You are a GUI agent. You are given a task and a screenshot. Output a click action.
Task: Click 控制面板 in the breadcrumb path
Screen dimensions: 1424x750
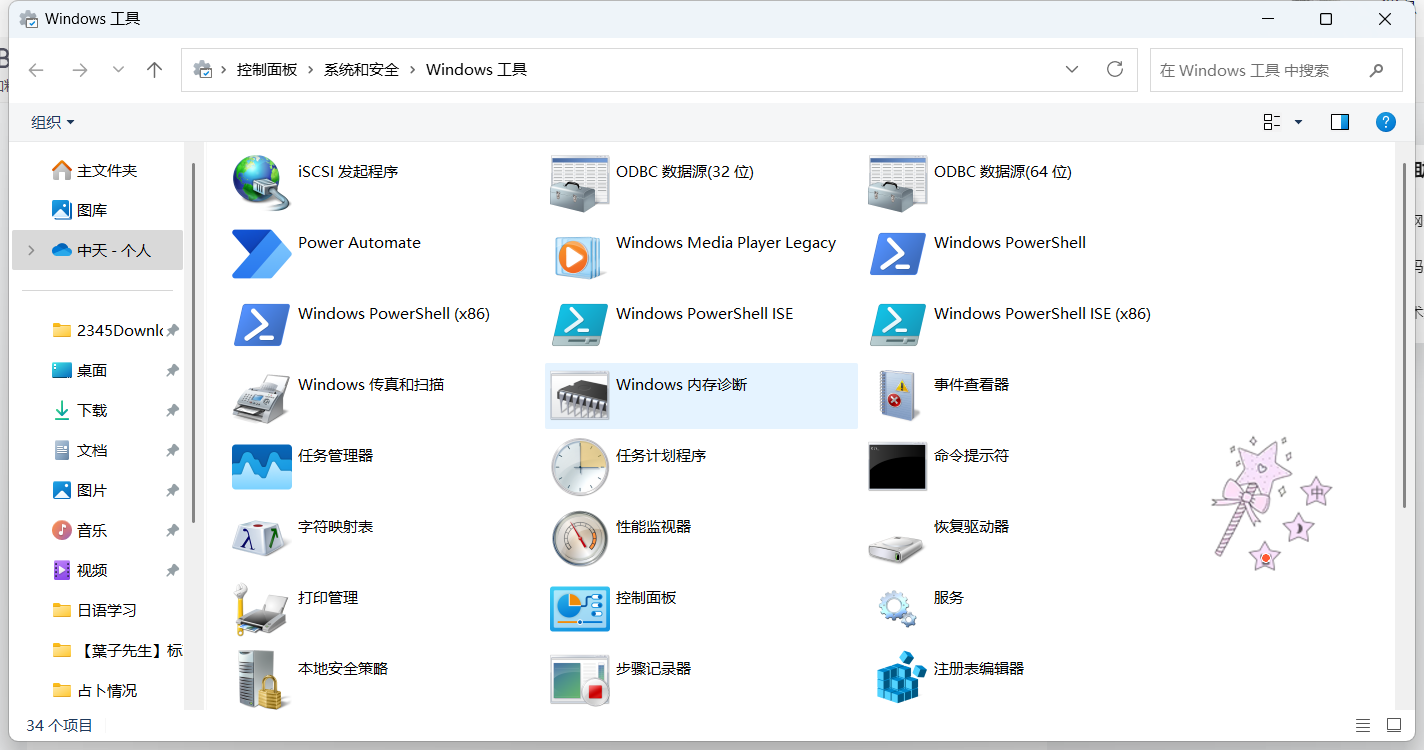[267, 70]
